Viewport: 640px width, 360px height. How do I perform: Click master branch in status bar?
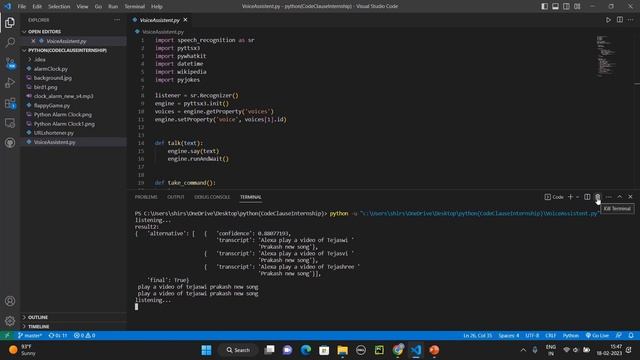[x=30, y=335]
